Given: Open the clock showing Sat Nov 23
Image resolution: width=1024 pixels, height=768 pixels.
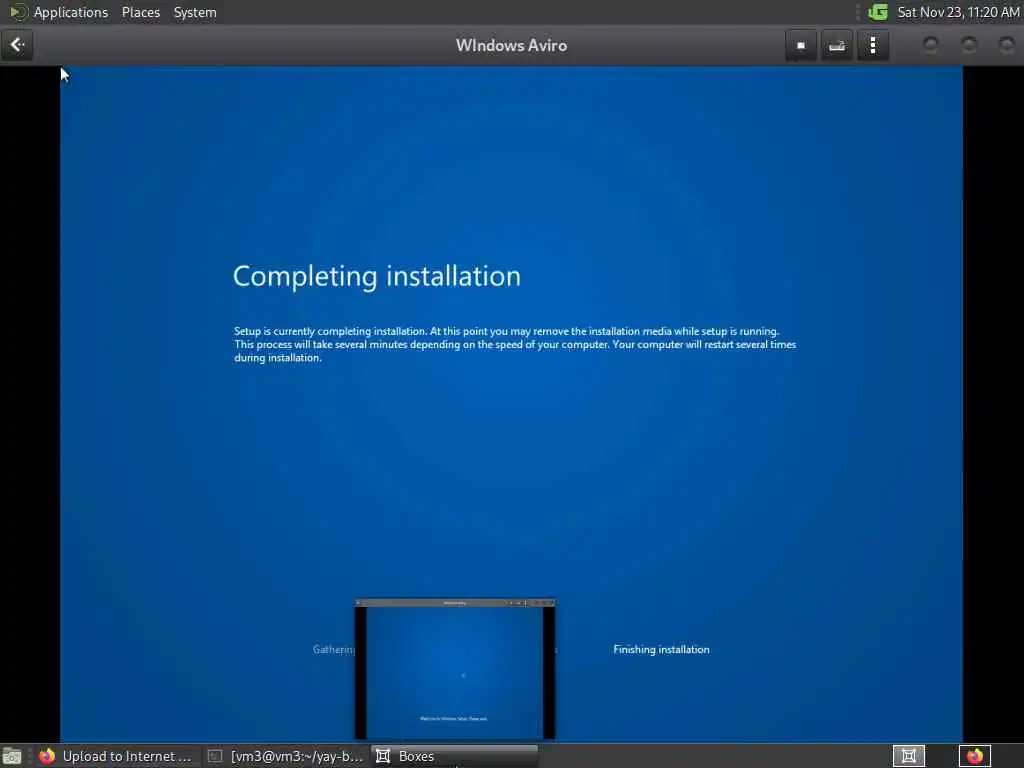Looking at the screenshot, I should click(958, 12).
